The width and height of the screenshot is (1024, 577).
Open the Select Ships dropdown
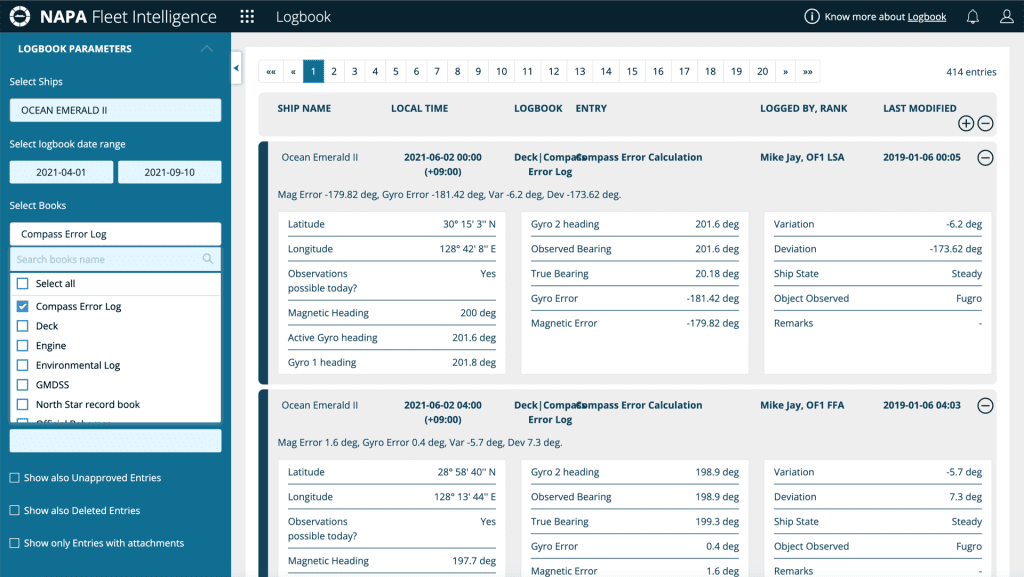tap(116, 110)
